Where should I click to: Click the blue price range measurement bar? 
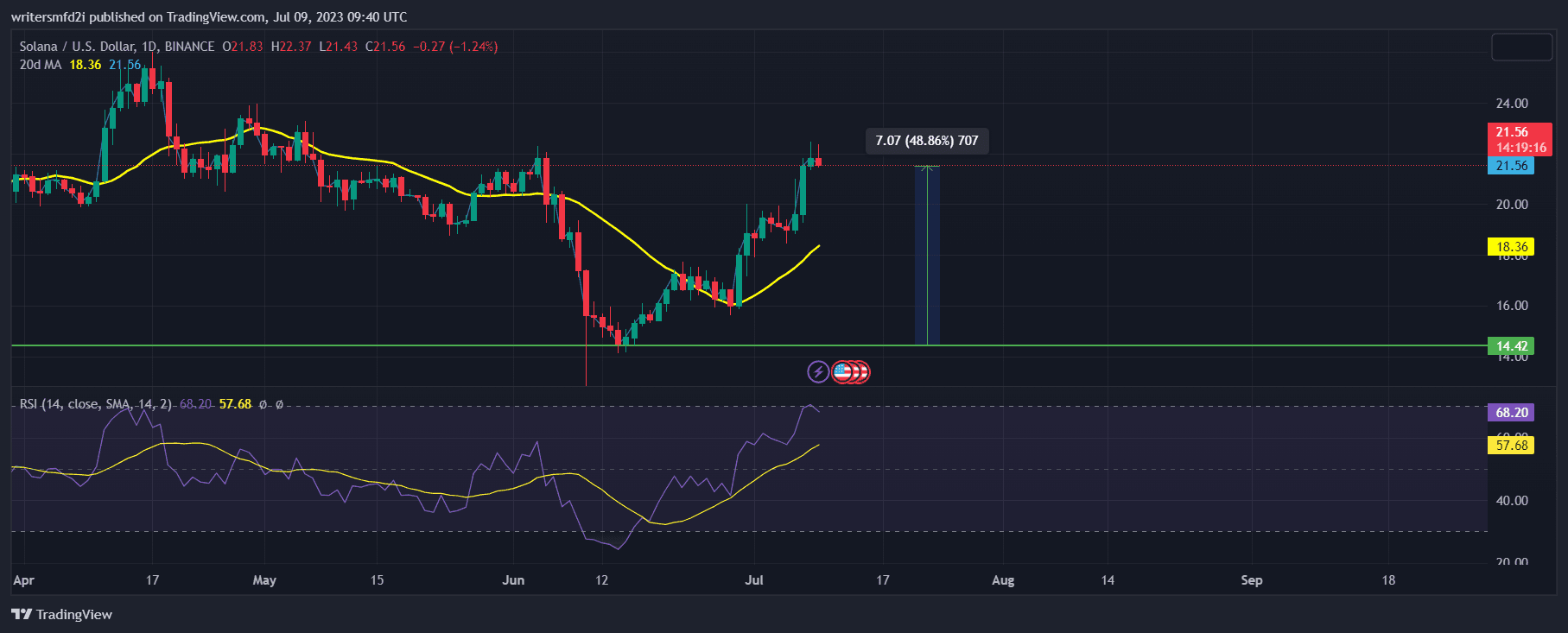click(x=927, y=259)
